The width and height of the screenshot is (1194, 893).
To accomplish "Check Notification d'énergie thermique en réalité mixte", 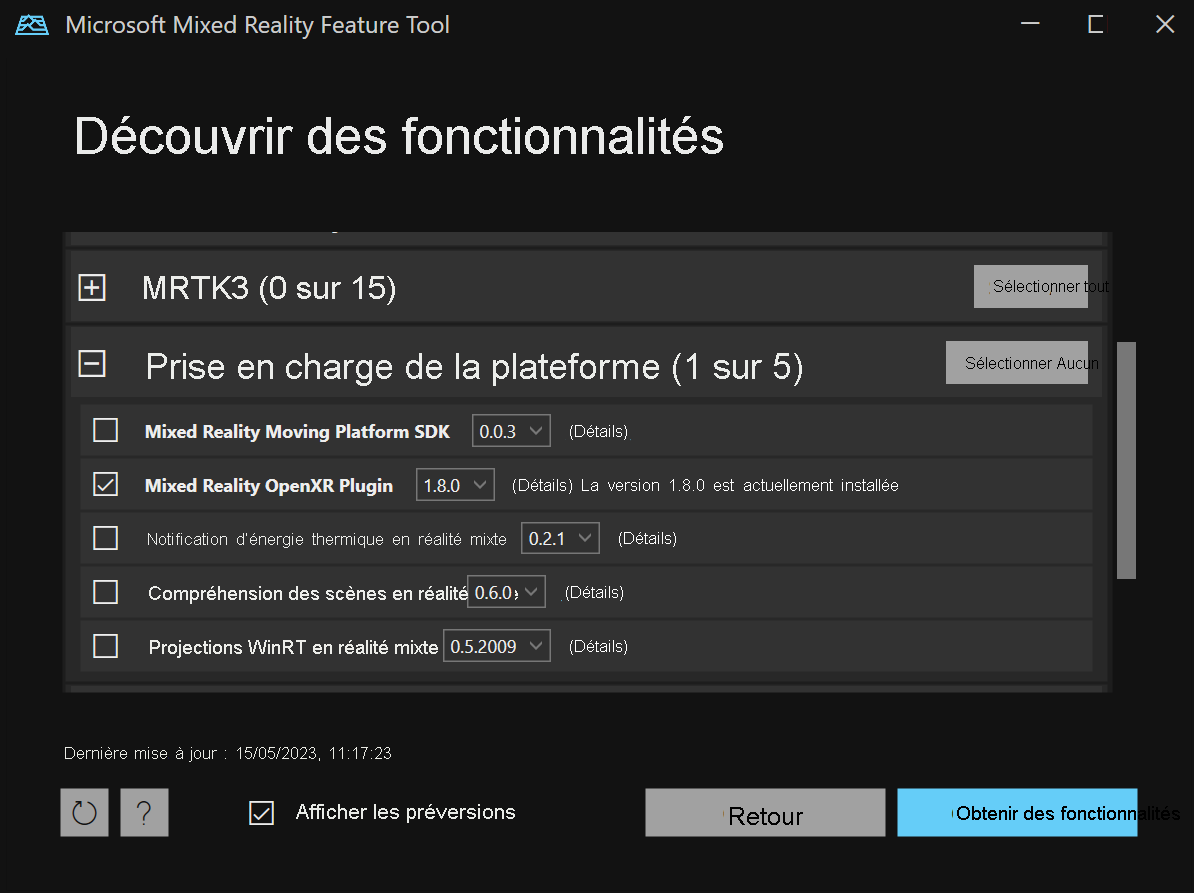I will 105,538.
